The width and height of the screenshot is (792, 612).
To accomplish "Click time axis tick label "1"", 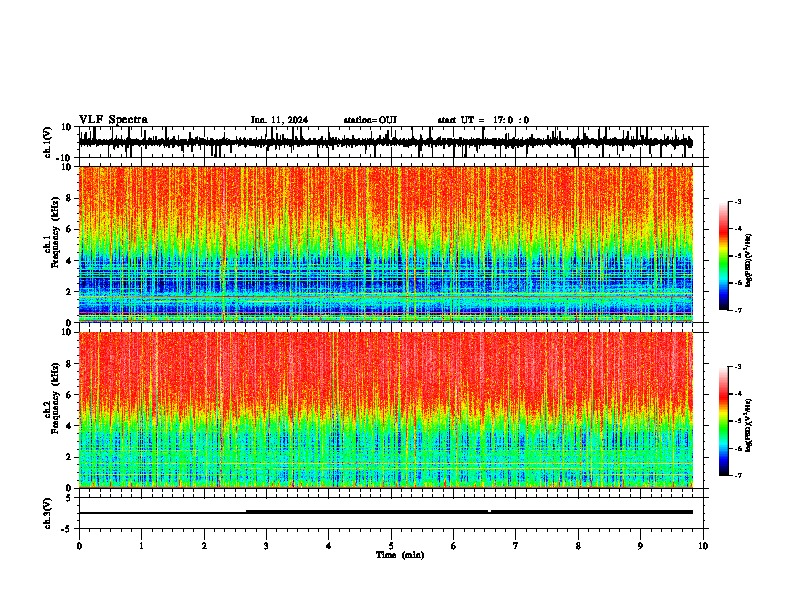I will [141, 546].
